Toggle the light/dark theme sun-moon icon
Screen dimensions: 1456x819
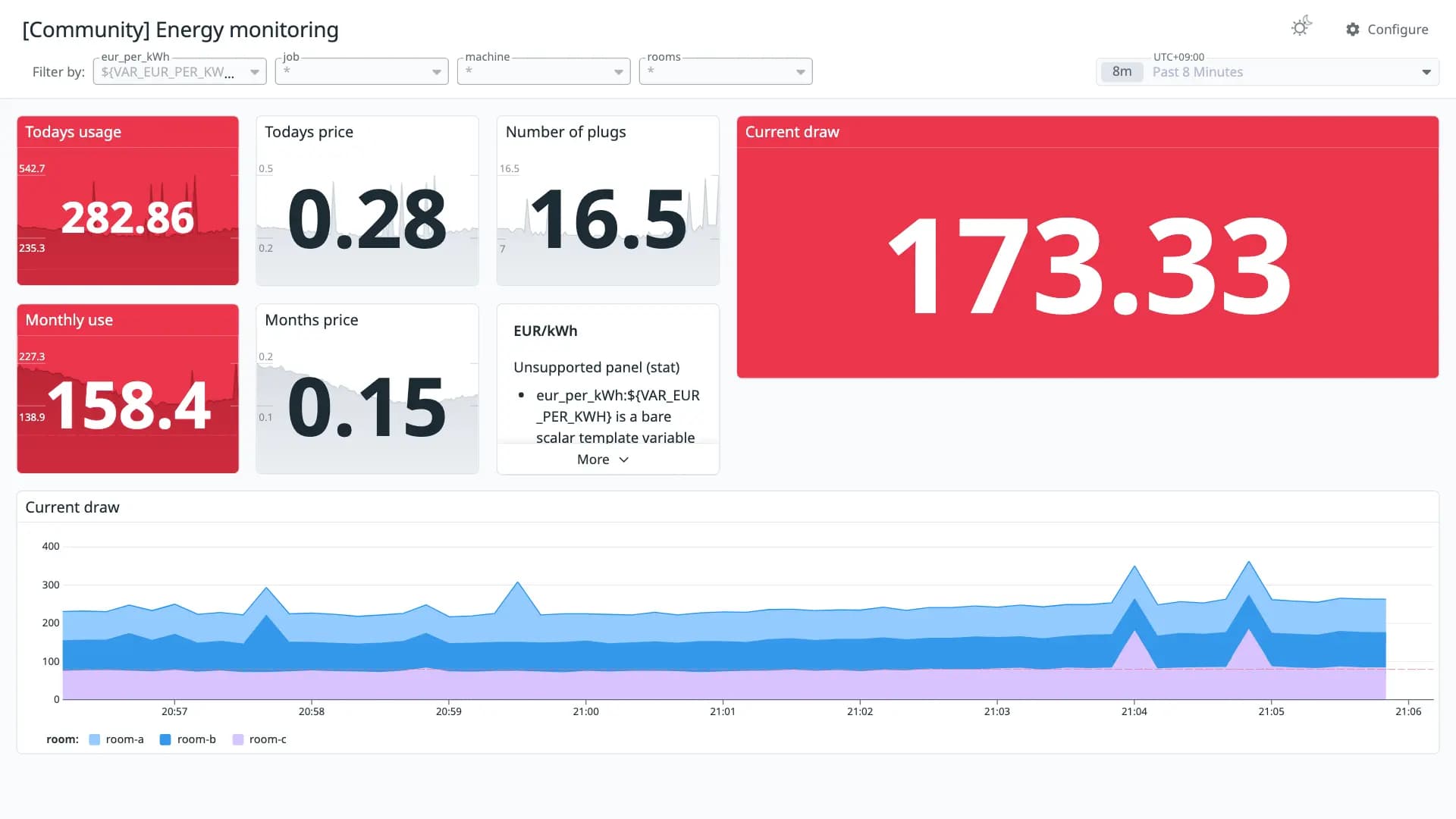click(x=1301, y=27)
